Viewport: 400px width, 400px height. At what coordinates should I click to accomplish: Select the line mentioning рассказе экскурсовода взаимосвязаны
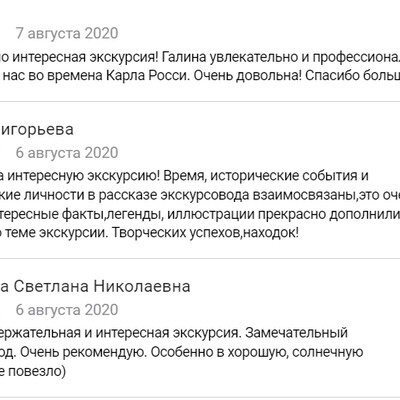[x=200, y=195]
